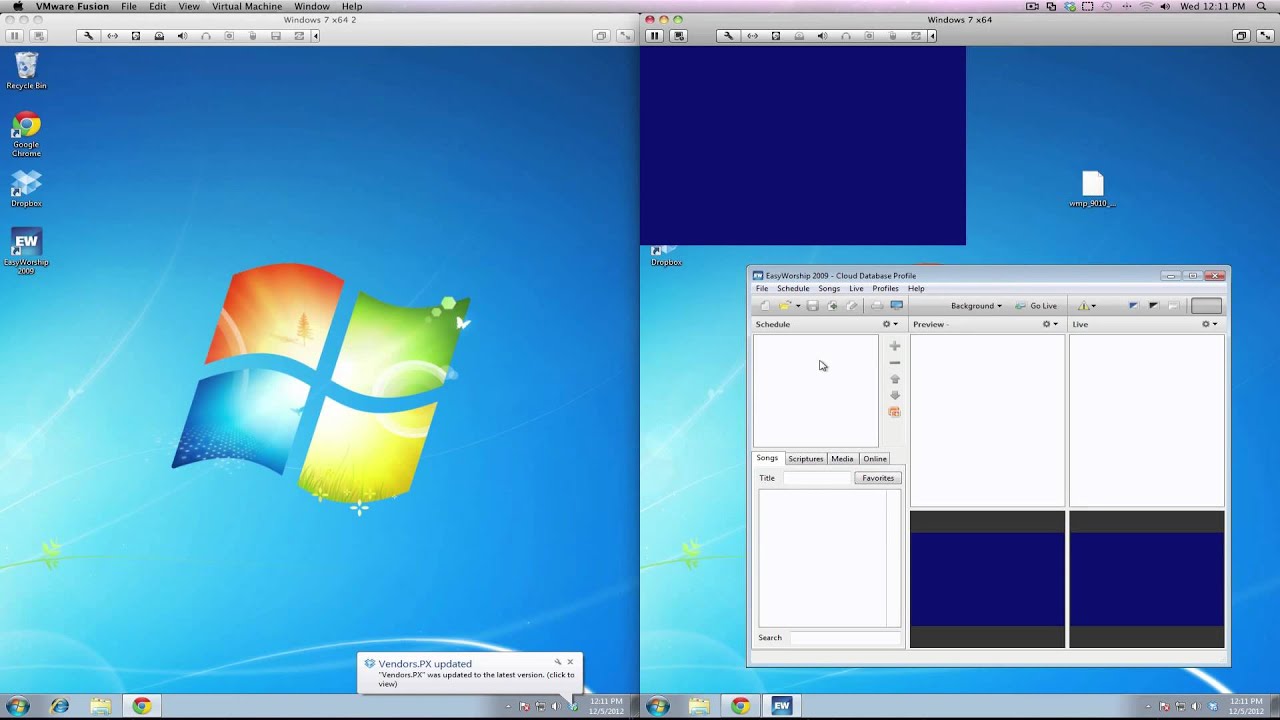Add an item to schedule with plus icon
This screenshot has width=1280, height=720.
[x=895, y=346]
